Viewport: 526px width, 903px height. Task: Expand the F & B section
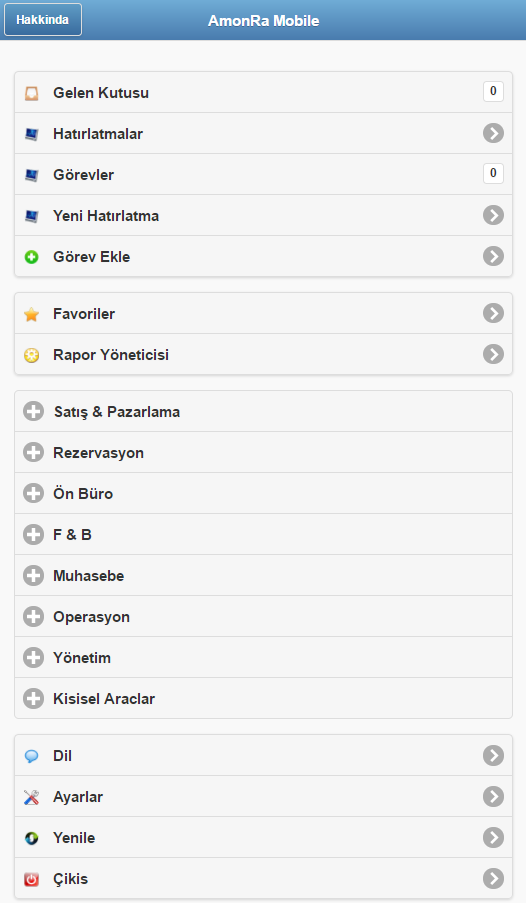[263, 534]
